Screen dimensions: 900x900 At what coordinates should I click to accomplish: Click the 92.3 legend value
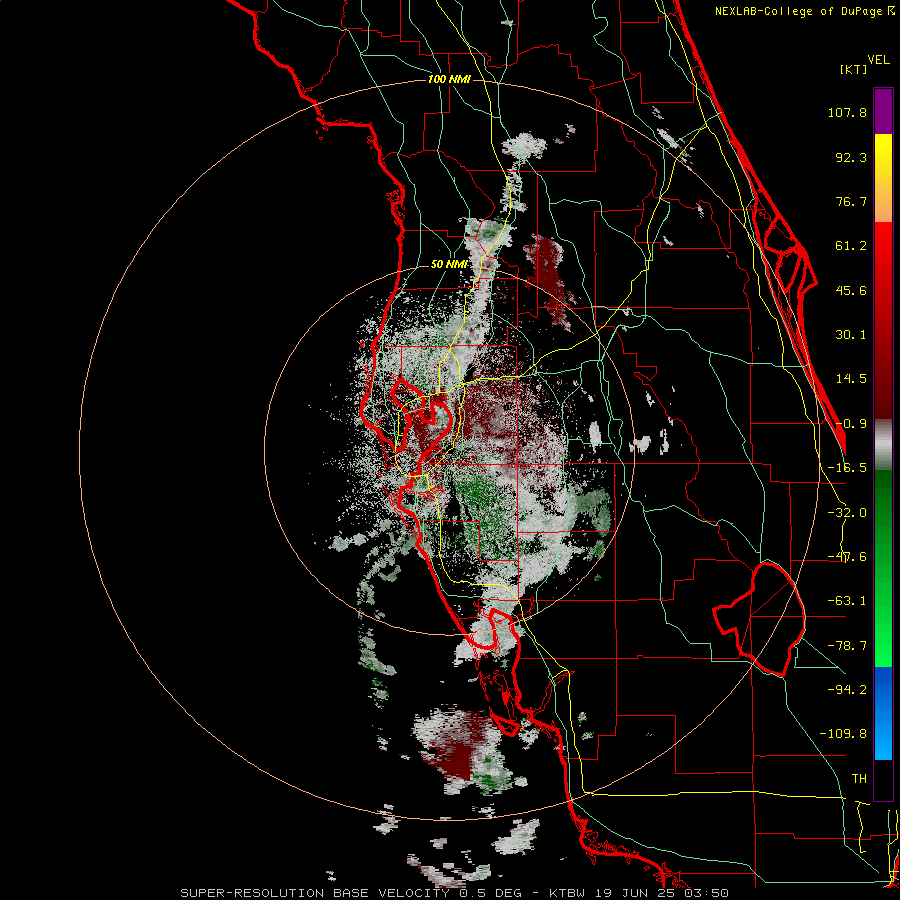(x=851, y=157)
